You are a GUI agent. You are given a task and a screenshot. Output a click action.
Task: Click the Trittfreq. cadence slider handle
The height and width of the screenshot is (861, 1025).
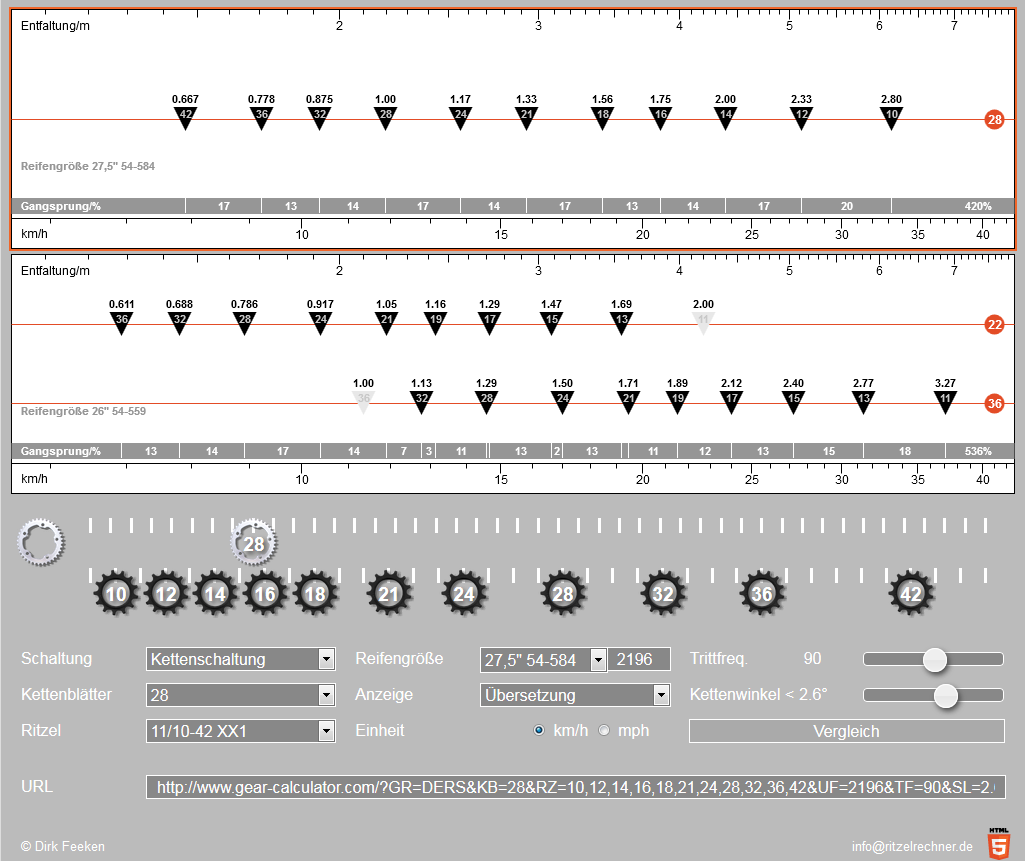[x=935, y=659]
